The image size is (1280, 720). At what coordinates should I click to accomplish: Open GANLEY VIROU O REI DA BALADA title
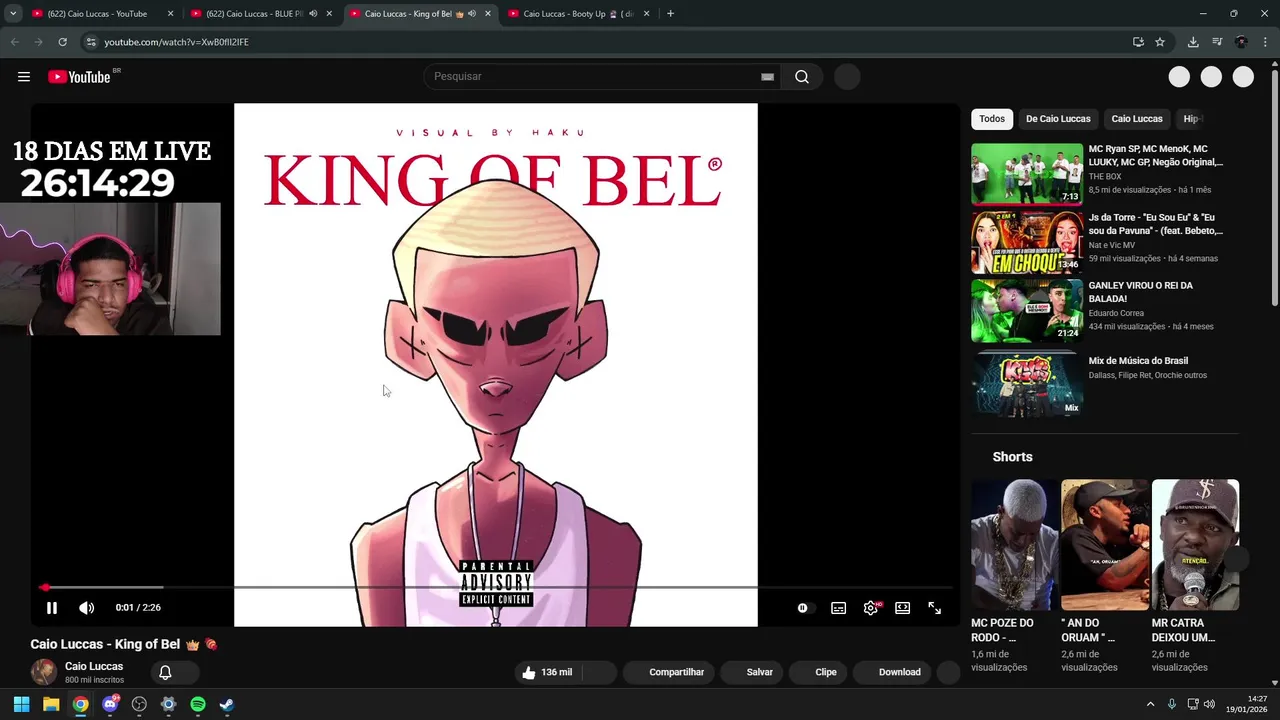tap(1140, 292)
